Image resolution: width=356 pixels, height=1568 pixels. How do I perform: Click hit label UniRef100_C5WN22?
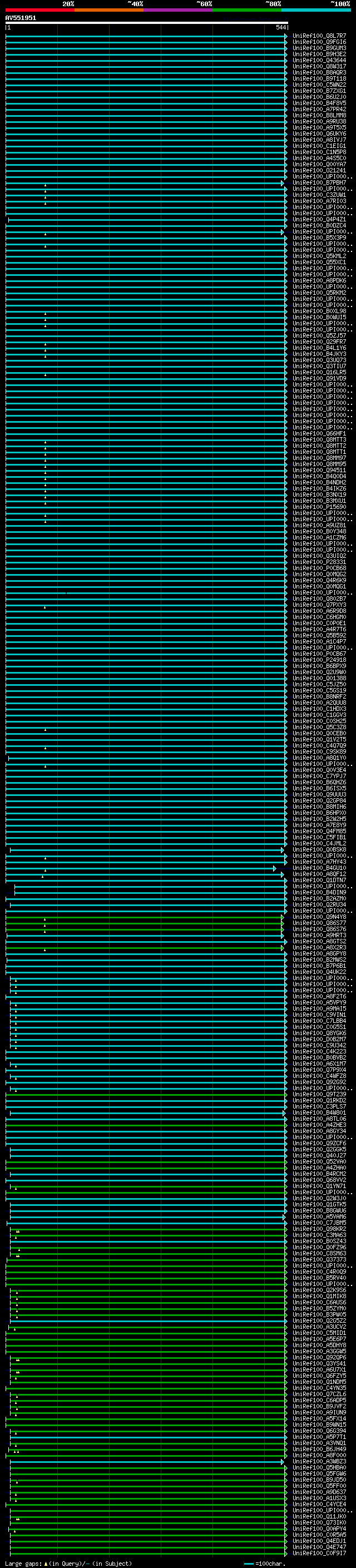coord(319,85)
